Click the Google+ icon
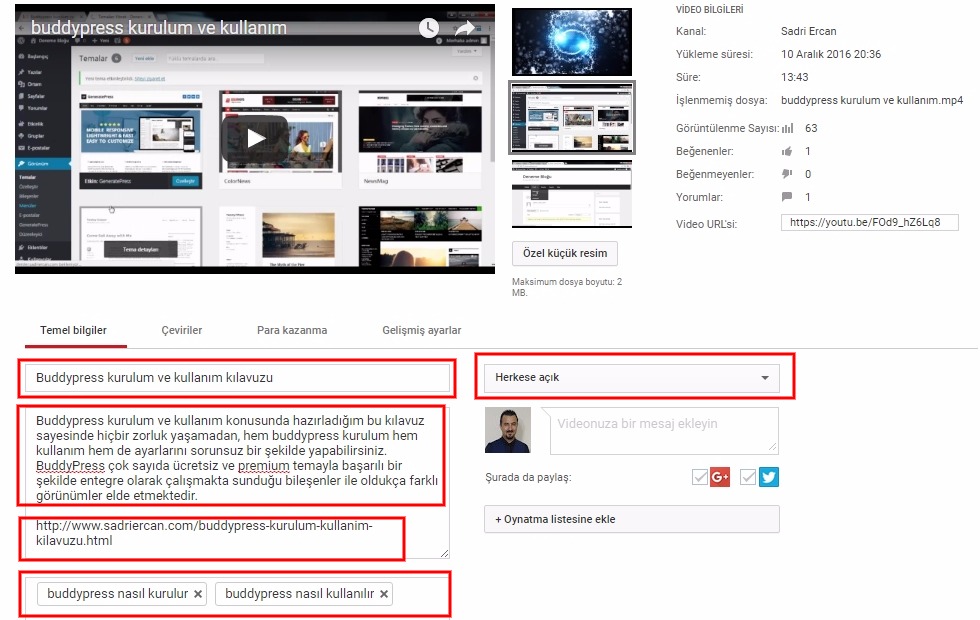This screenshot has width=980, height=620. [x=720, y=478]
